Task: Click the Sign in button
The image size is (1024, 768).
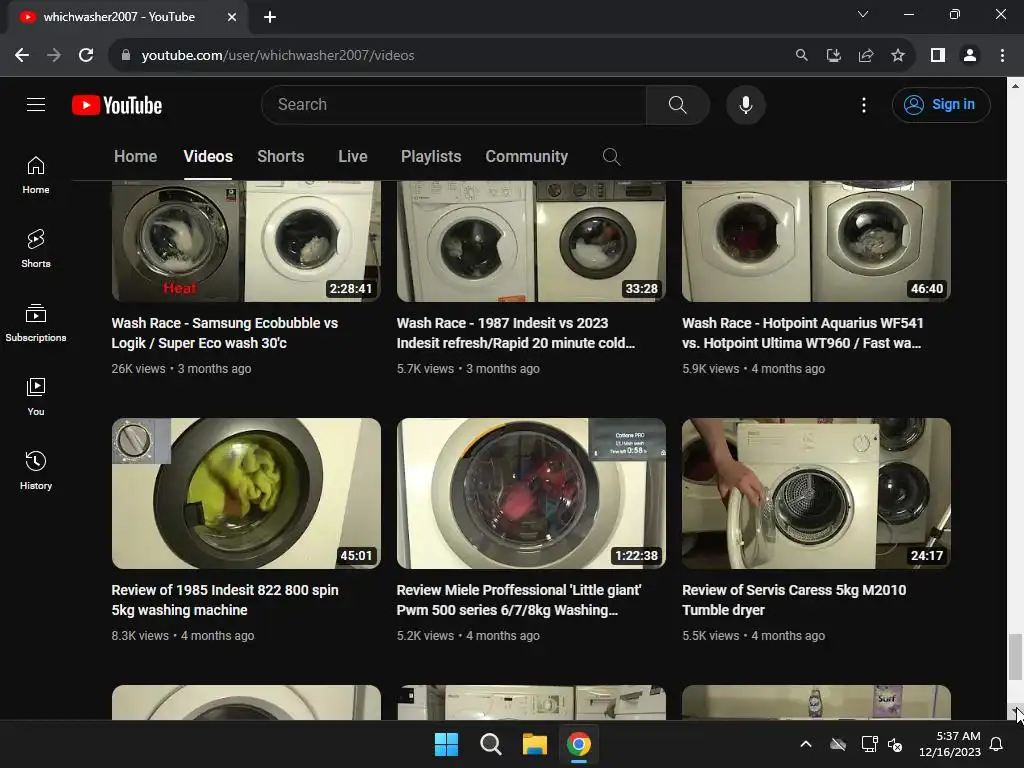Action: click(x=940, y=104)
